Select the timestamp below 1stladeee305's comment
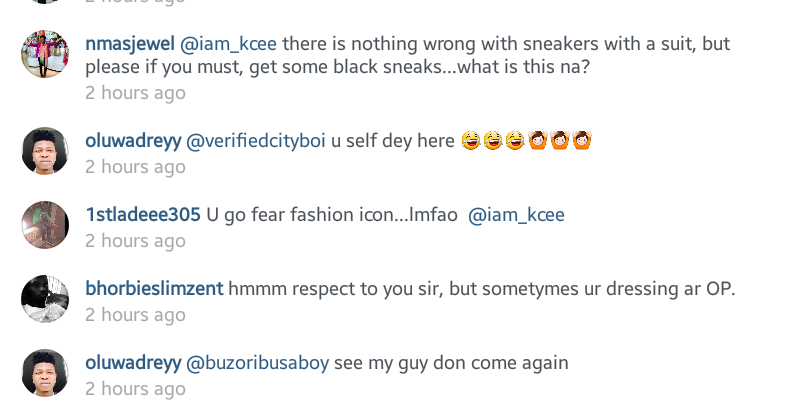This screenshot has width=800, height=411. pyautogui.click(x=135, y=241)
